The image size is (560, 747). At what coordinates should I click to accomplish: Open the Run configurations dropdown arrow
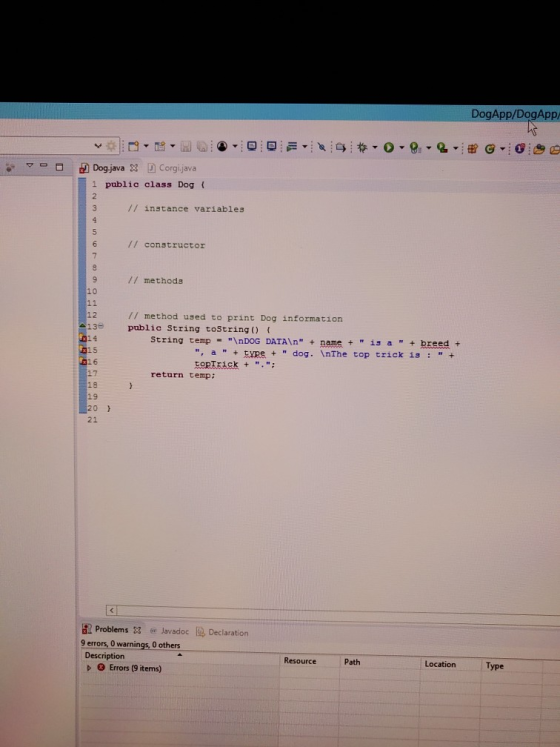tap(401, 148)
